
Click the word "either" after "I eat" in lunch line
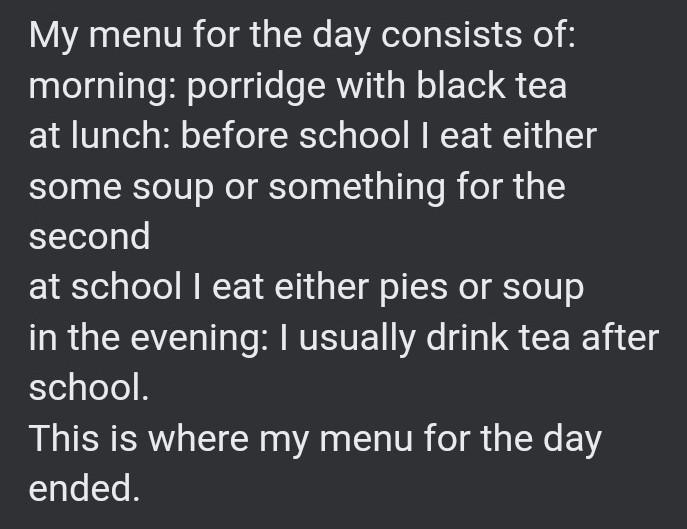549,135
